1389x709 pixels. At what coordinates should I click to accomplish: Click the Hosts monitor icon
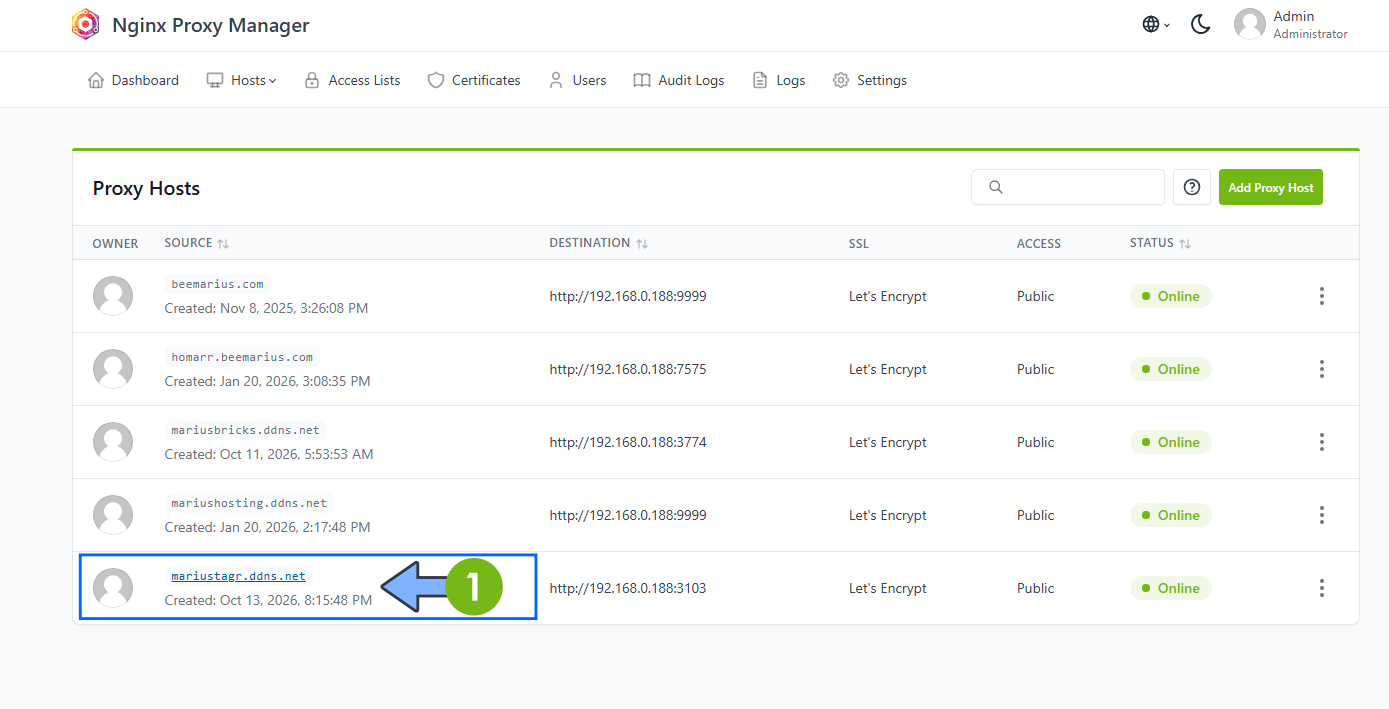click(215, 80)
